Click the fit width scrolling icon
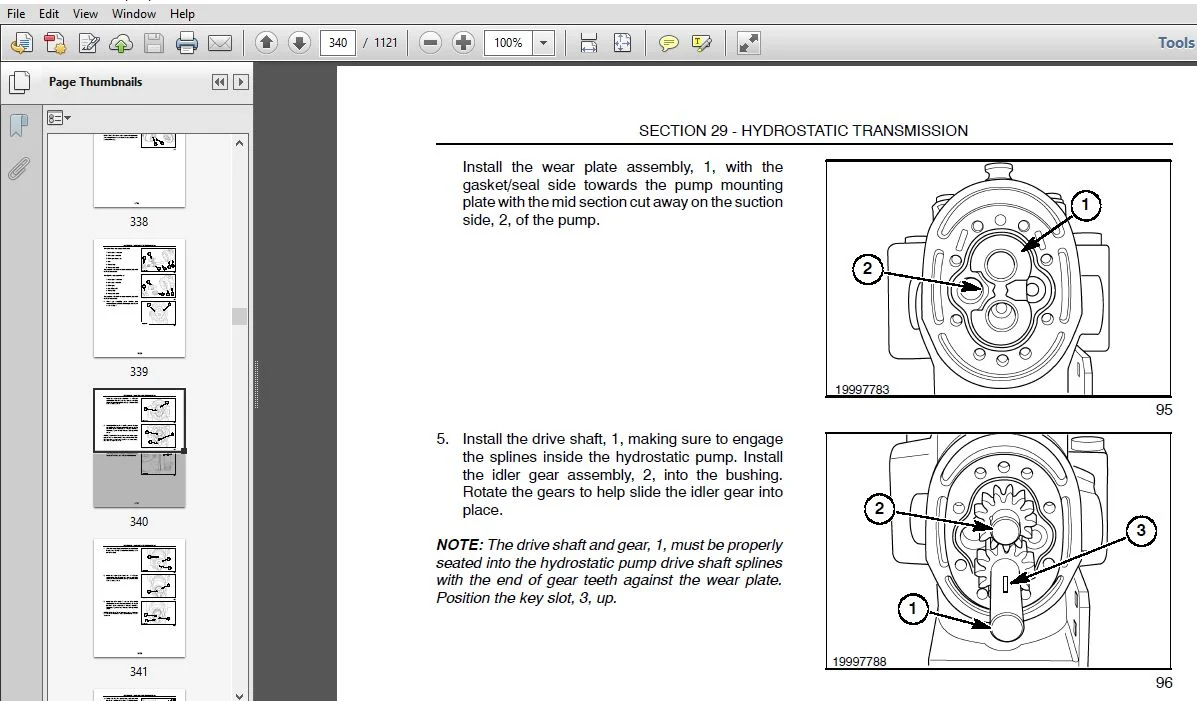 point(589,43)
